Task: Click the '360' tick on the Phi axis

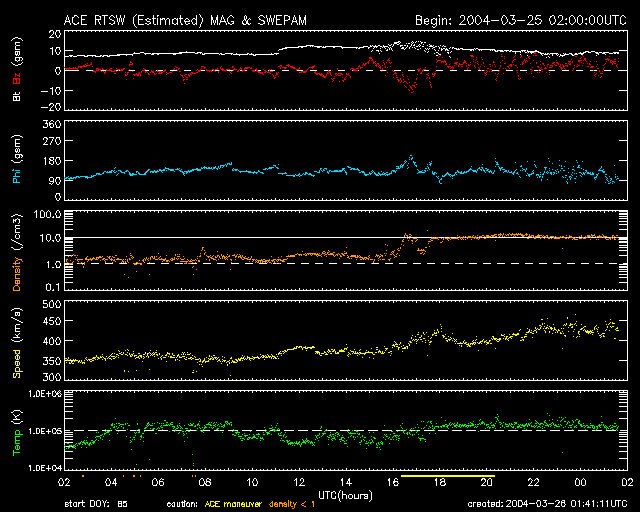Action: click(x=52, y=124)
